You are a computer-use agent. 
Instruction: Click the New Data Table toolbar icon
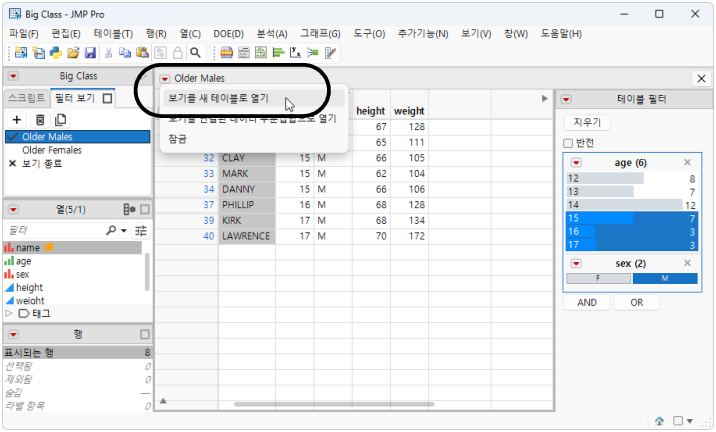pyautogui.click(x=21, y=53)
